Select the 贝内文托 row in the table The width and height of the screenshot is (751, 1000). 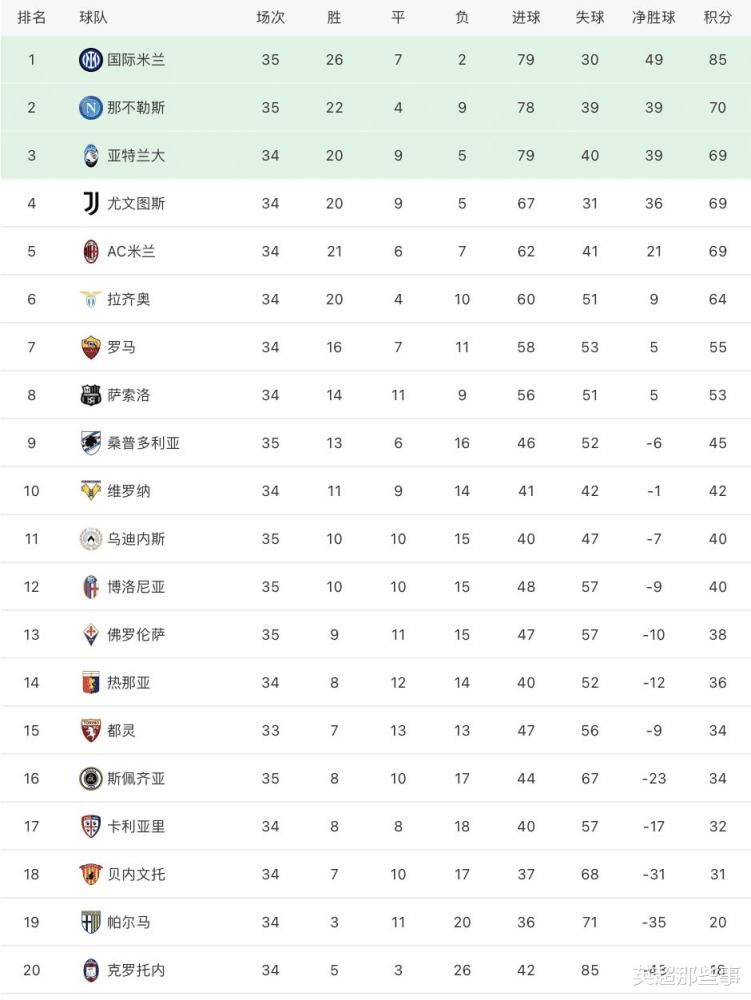[x=376, y=874]
